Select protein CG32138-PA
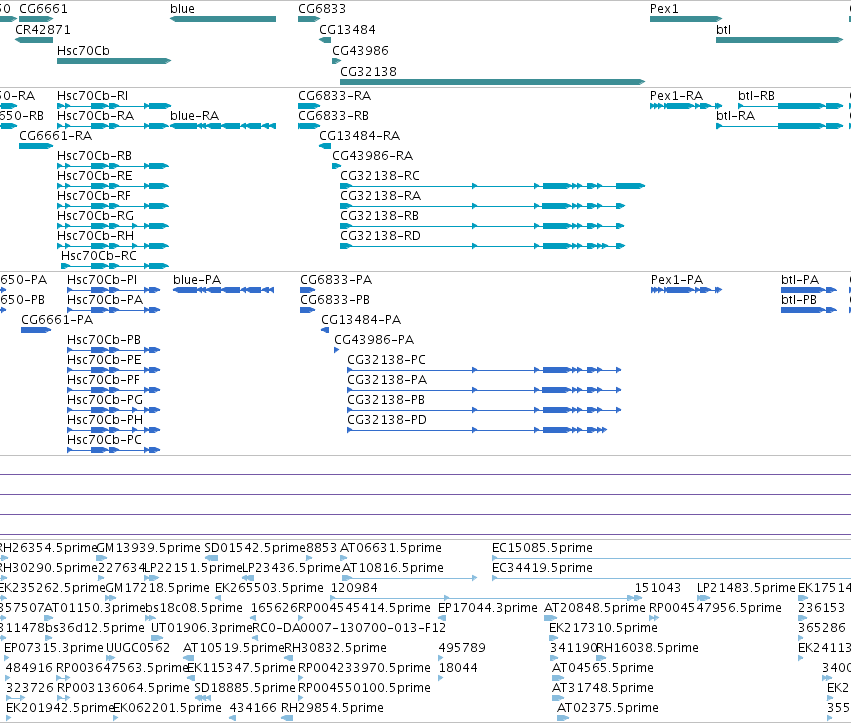This screenshot has width=851, height=723. [484, 390]
